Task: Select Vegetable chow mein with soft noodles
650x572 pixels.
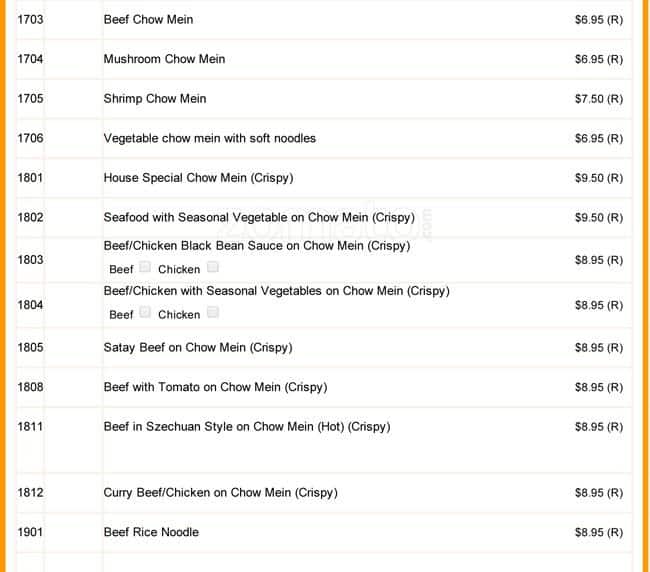Action: pyautogui.click(x=209, y=138)
